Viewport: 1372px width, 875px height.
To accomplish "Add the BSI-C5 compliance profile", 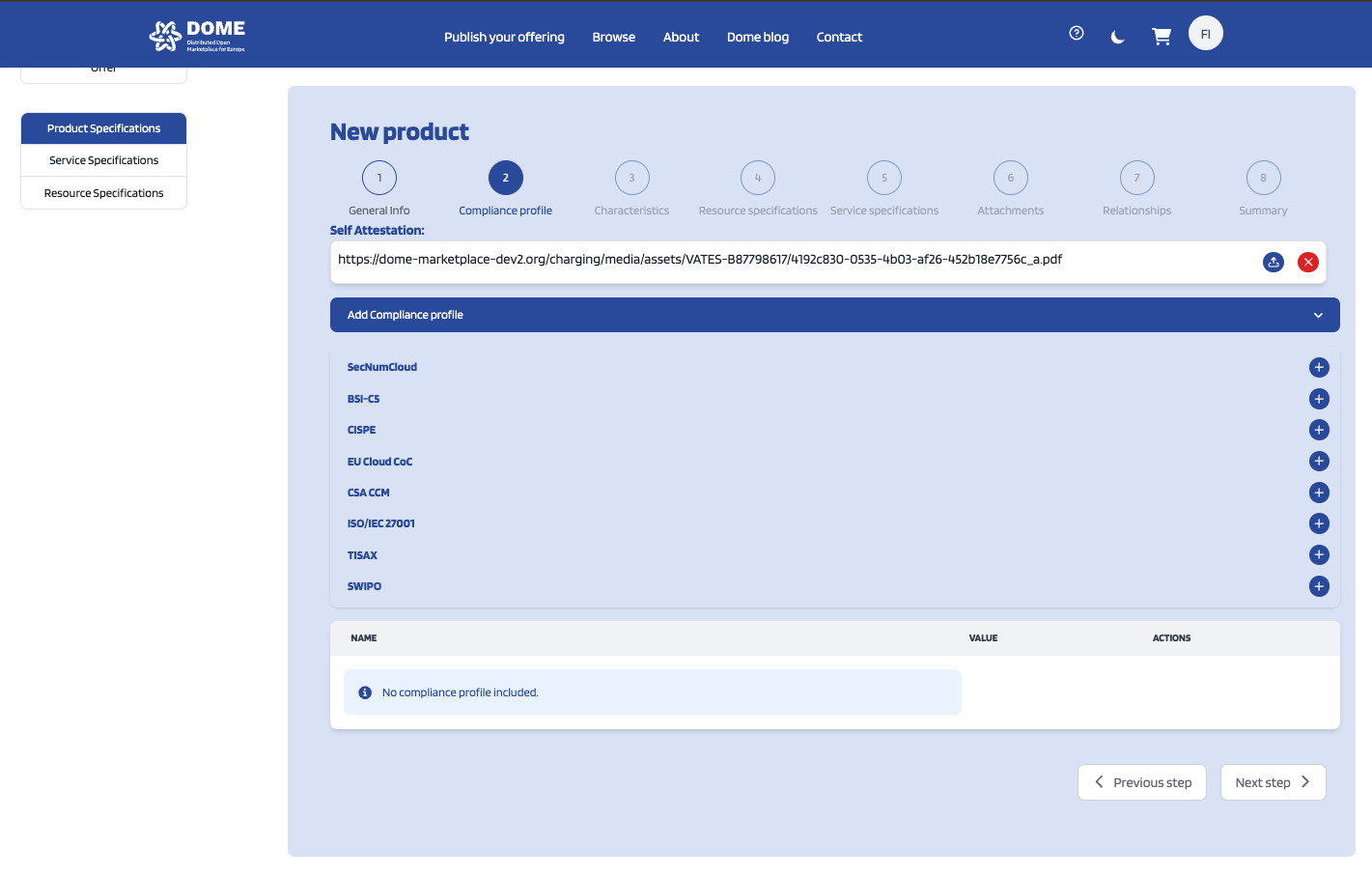I will pos(1319,399).
